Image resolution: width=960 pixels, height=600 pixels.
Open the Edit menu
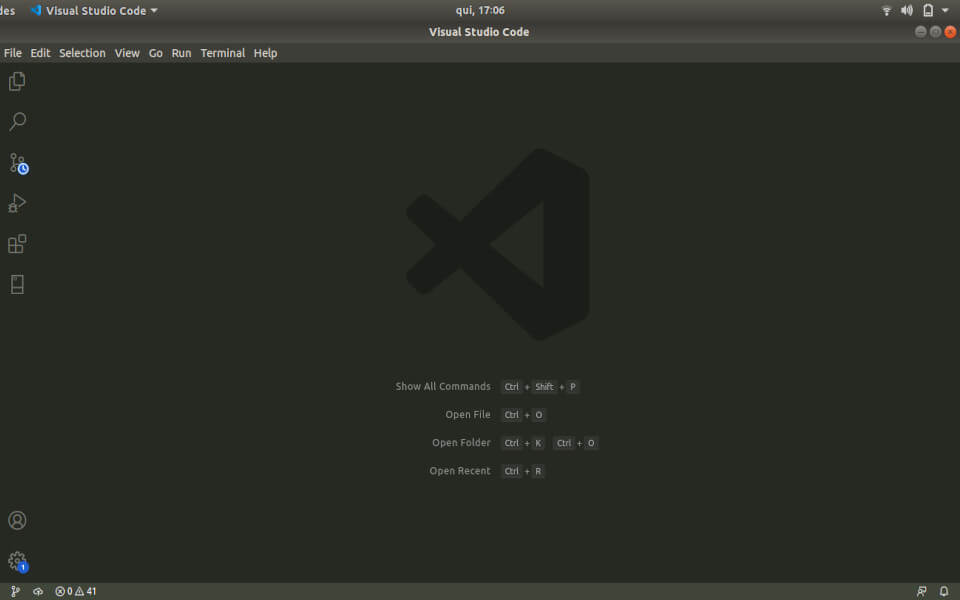(40, 53)
